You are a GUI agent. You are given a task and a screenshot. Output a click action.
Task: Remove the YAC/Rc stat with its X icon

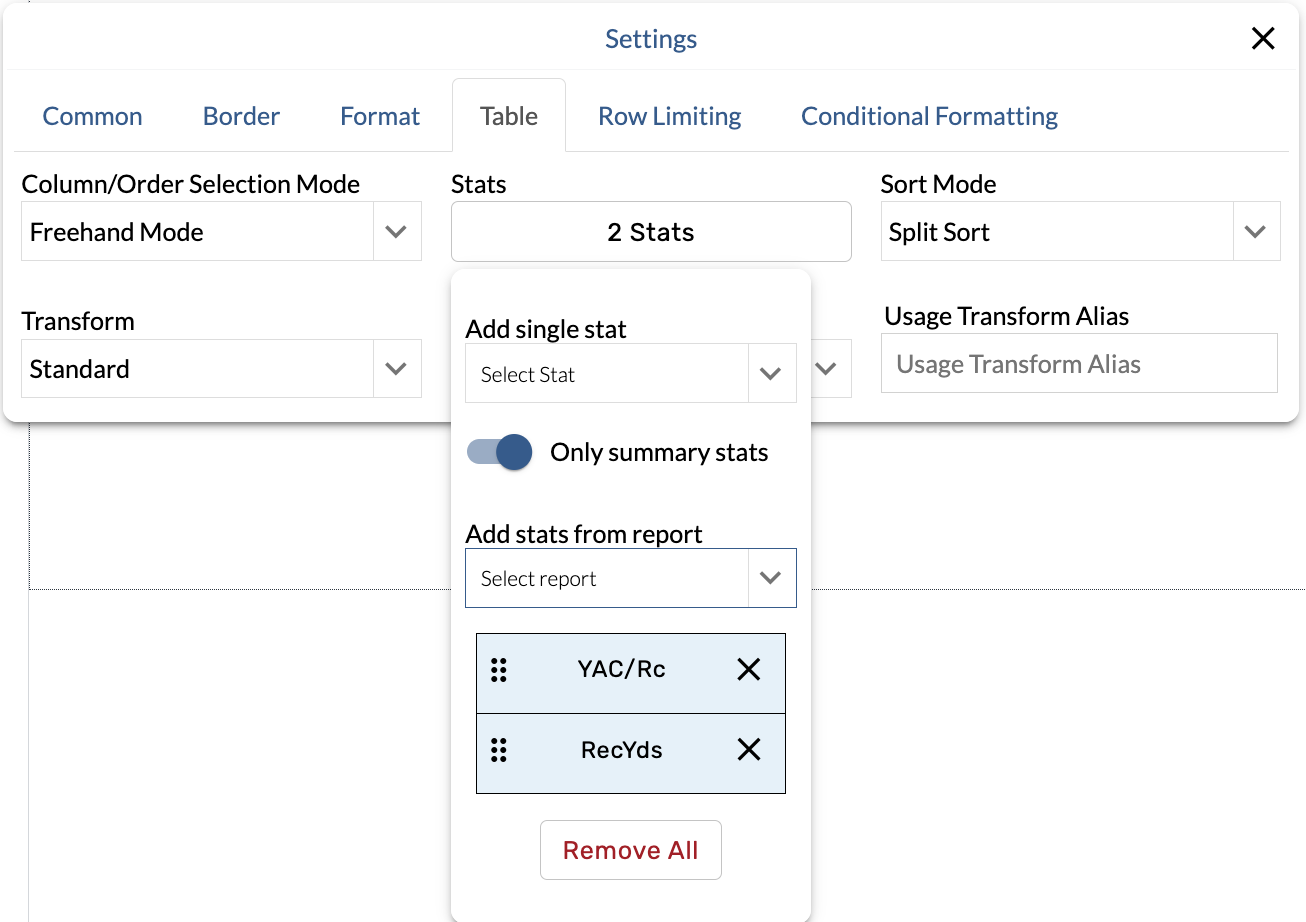[748, 670]
